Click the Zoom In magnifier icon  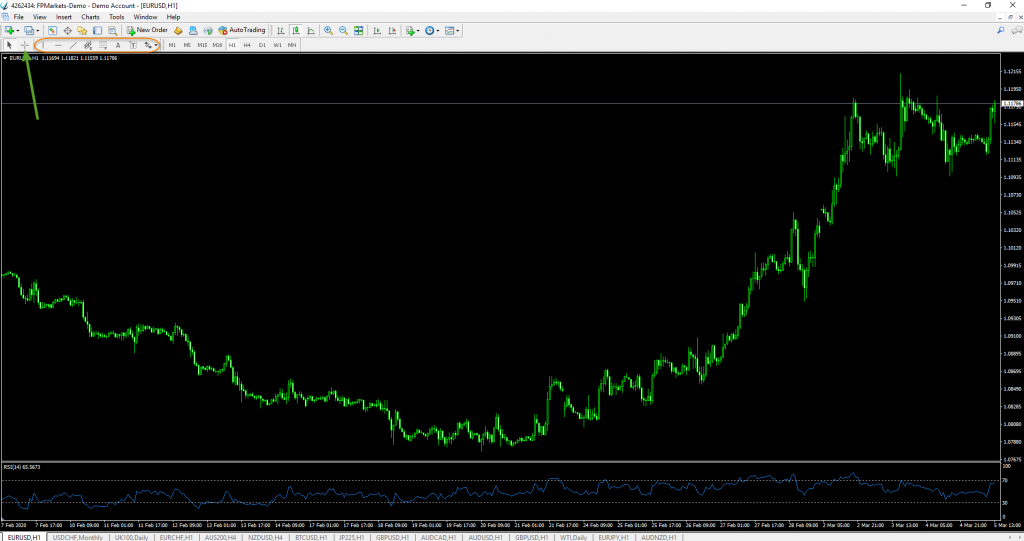(328, 31)
